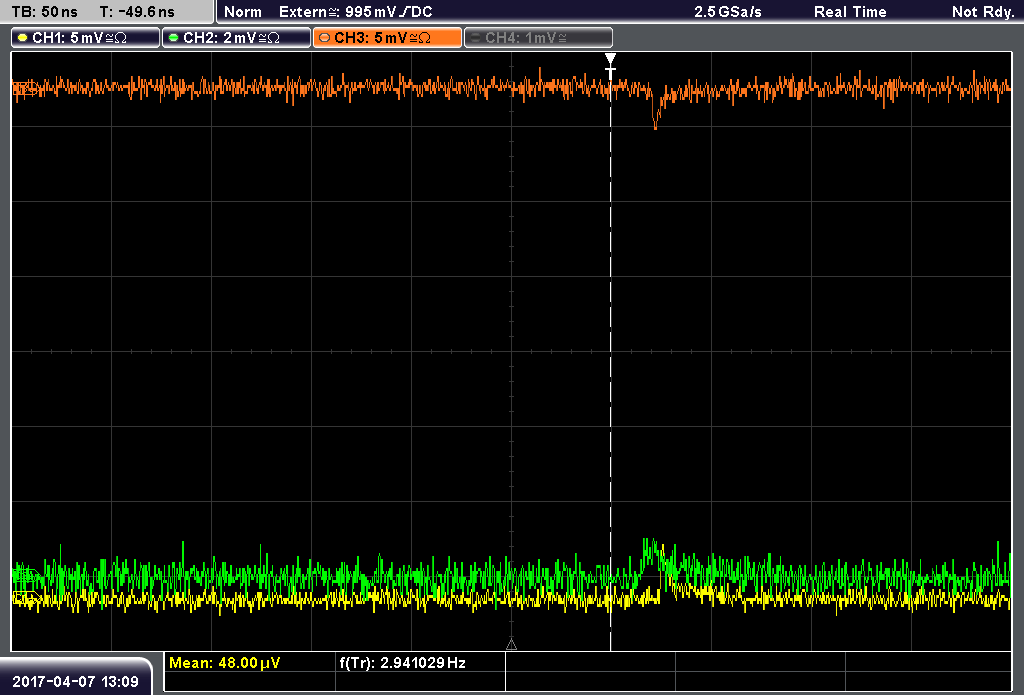
Task: Click the orange CH3 ground level marker at the left edge
Action: [x=25, y=88]
